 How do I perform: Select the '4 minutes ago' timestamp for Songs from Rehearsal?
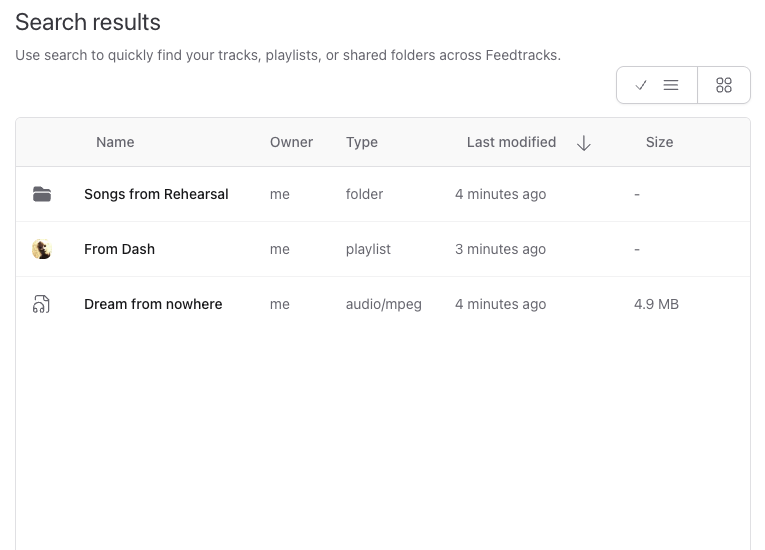501,194
